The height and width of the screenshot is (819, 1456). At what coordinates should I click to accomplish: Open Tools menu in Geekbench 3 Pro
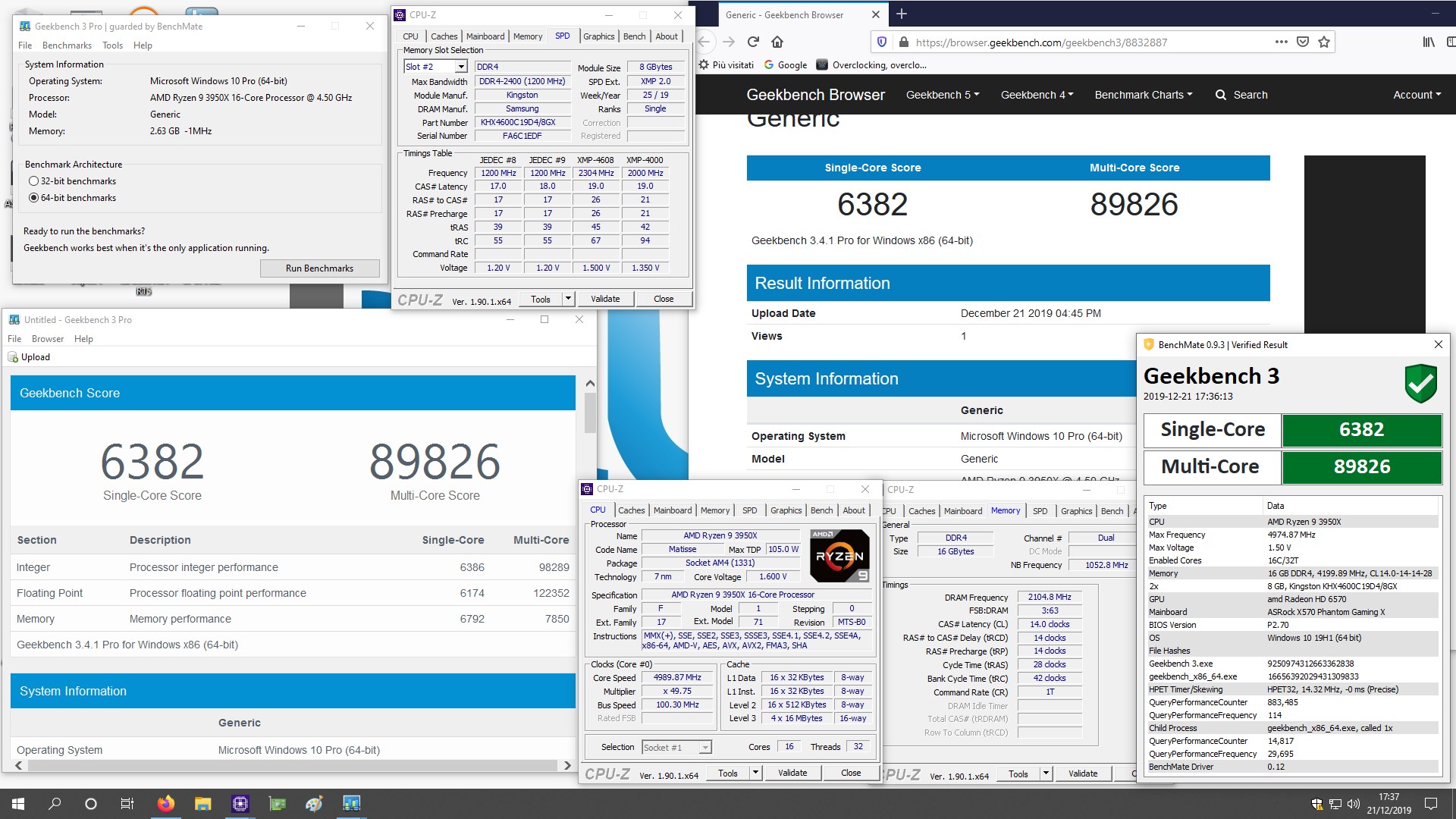tap(112, 45)
